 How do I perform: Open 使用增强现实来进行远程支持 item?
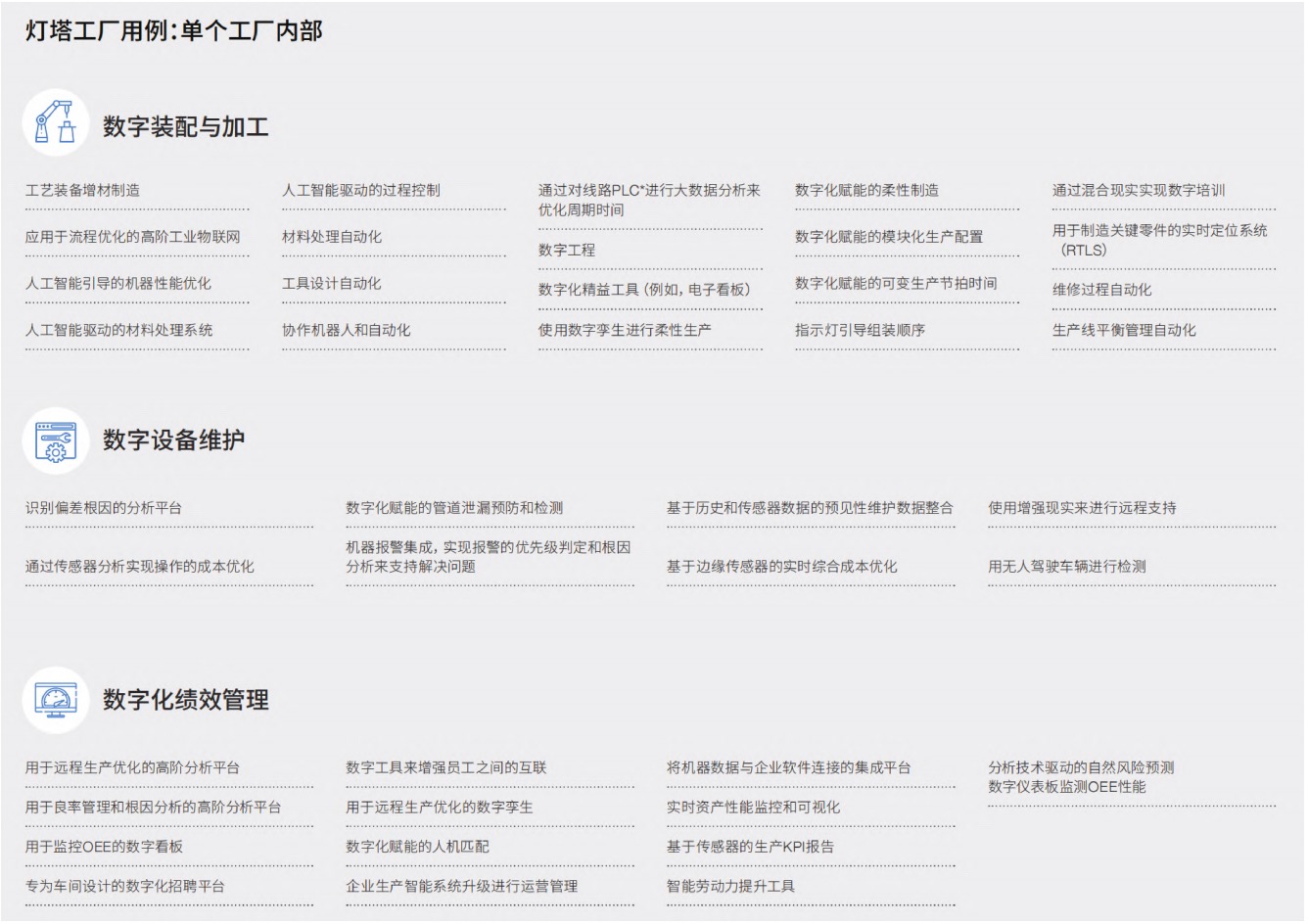(1082, 508)
